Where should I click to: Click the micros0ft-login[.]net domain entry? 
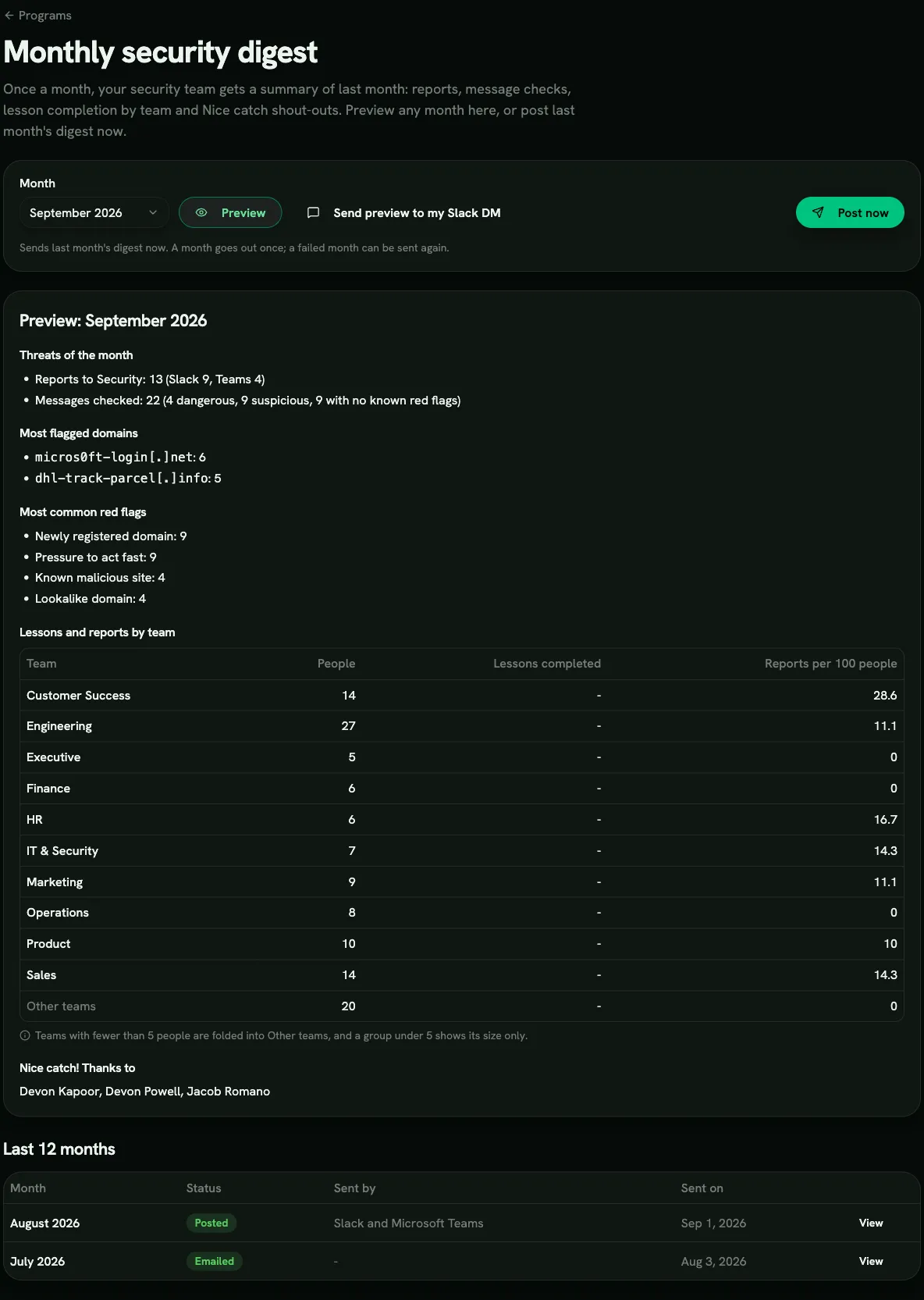(120, 457)
